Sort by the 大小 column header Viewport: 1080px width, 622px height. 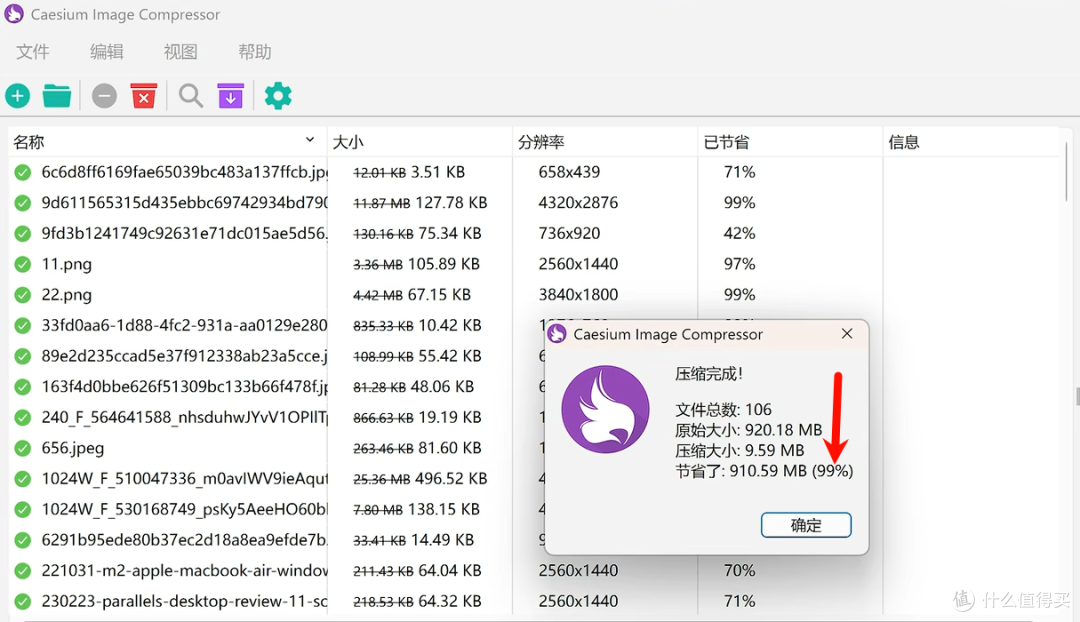419,142
